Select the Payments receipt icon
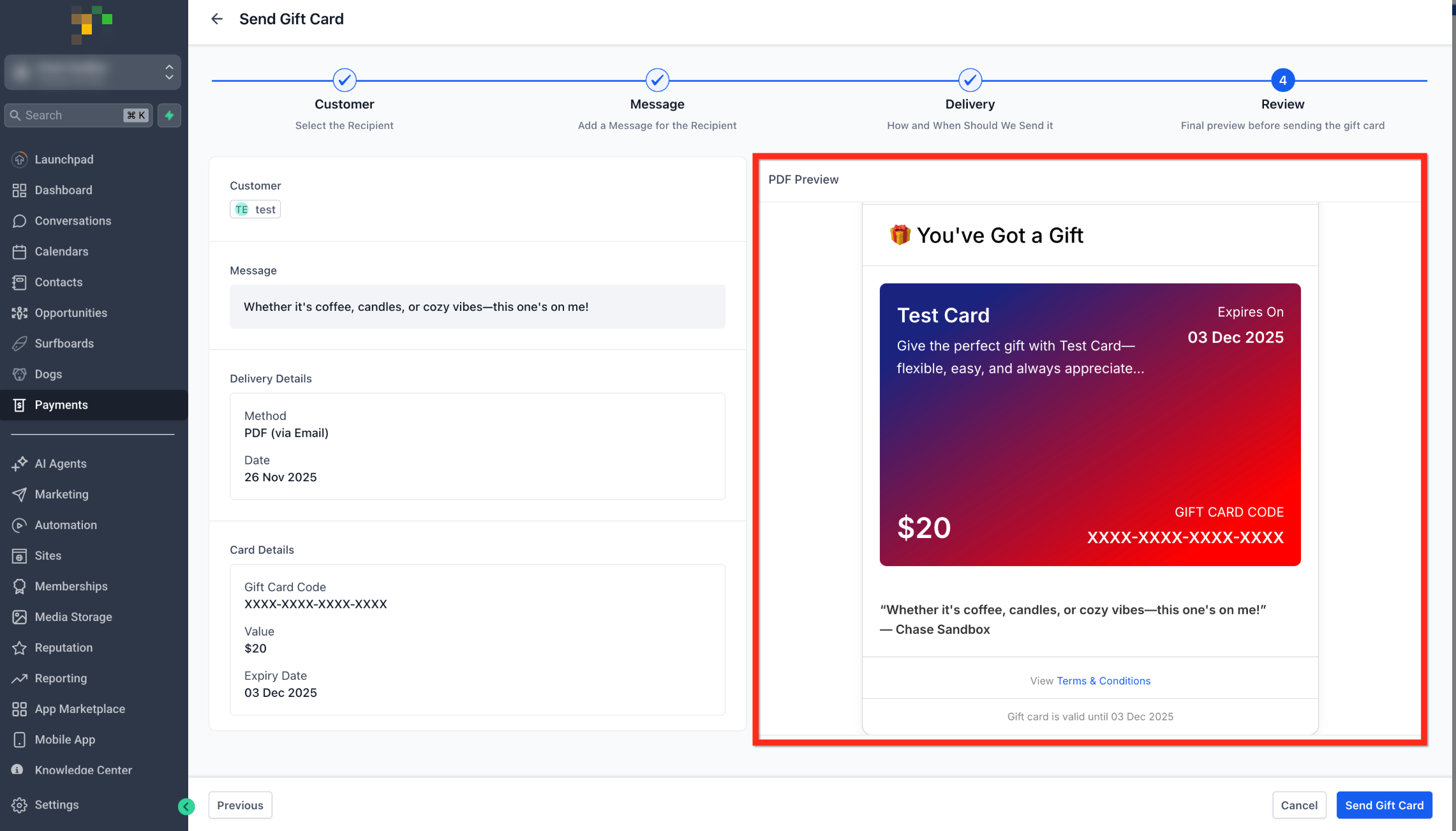This screenshot has width=1456, height=831. click(x=20, y=405)
